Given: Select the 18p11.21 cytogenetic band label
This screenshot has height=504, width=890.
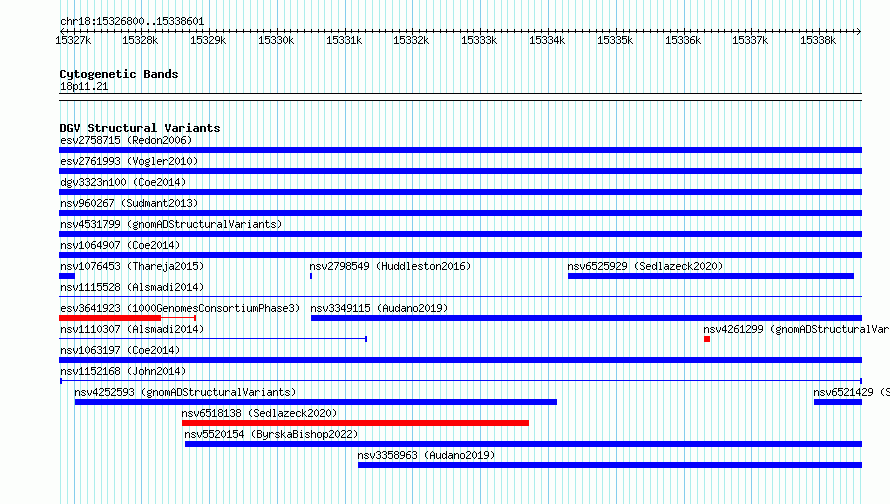Looking at the screenshot, I should pos(84,86).
